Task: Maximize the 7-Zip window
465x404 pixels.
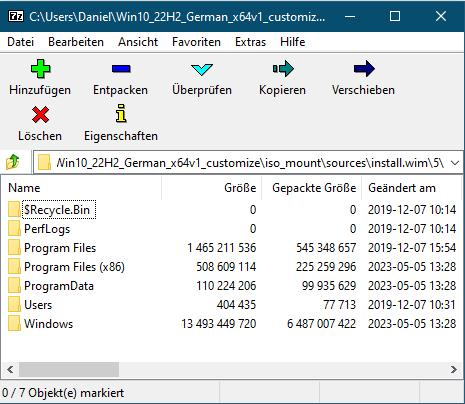Action: coord(395,16)
